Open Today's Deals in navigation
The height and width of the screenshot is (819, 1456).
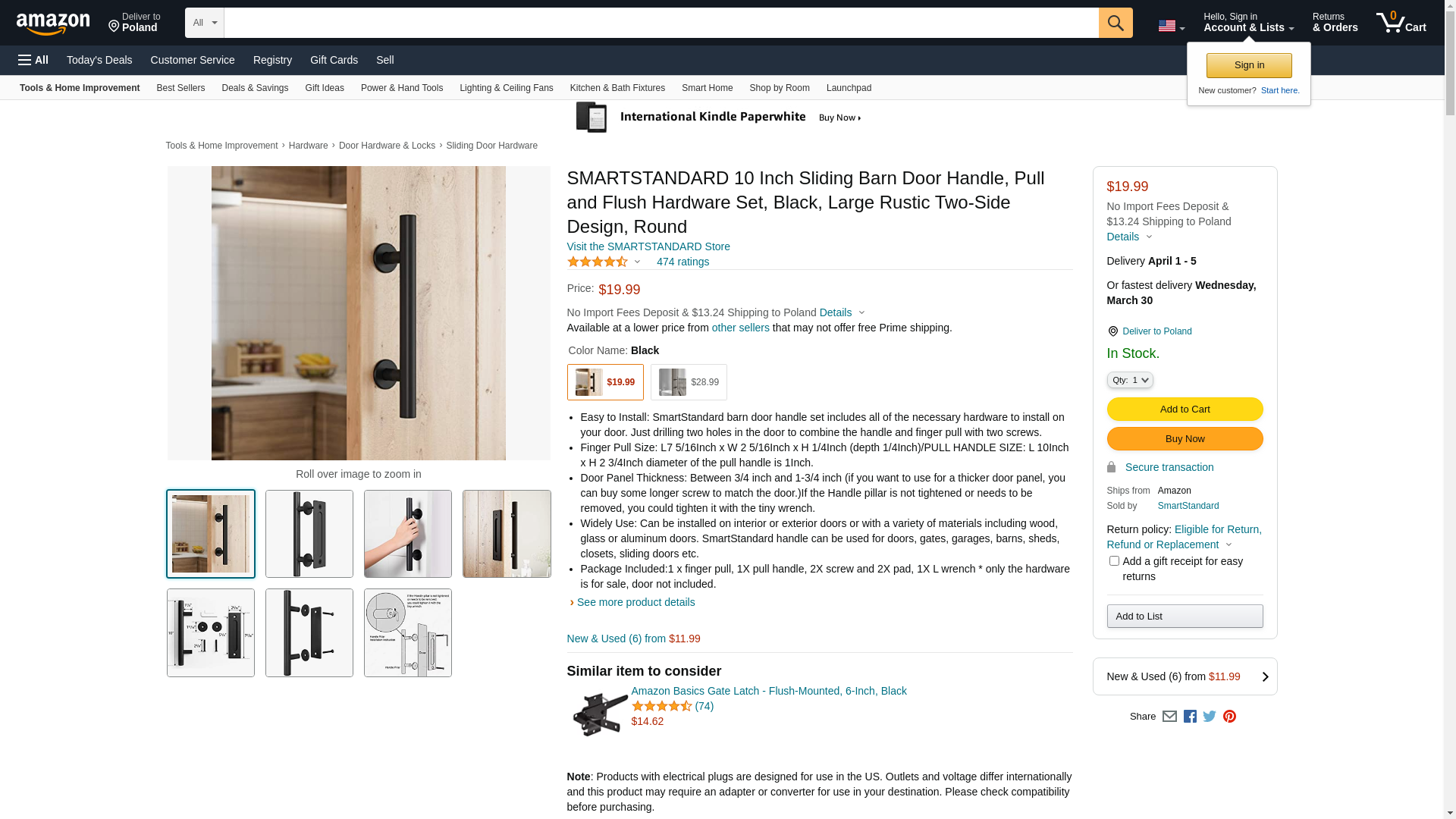(x=99, y=60)
